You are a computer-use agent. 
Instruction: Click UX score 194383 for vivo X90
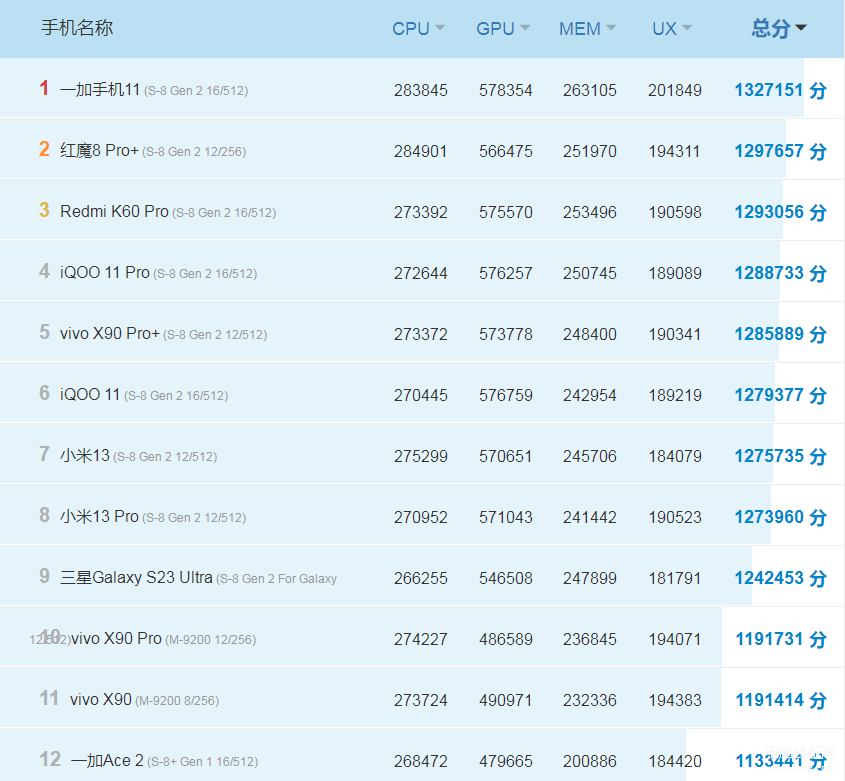(x=675, y=700)
